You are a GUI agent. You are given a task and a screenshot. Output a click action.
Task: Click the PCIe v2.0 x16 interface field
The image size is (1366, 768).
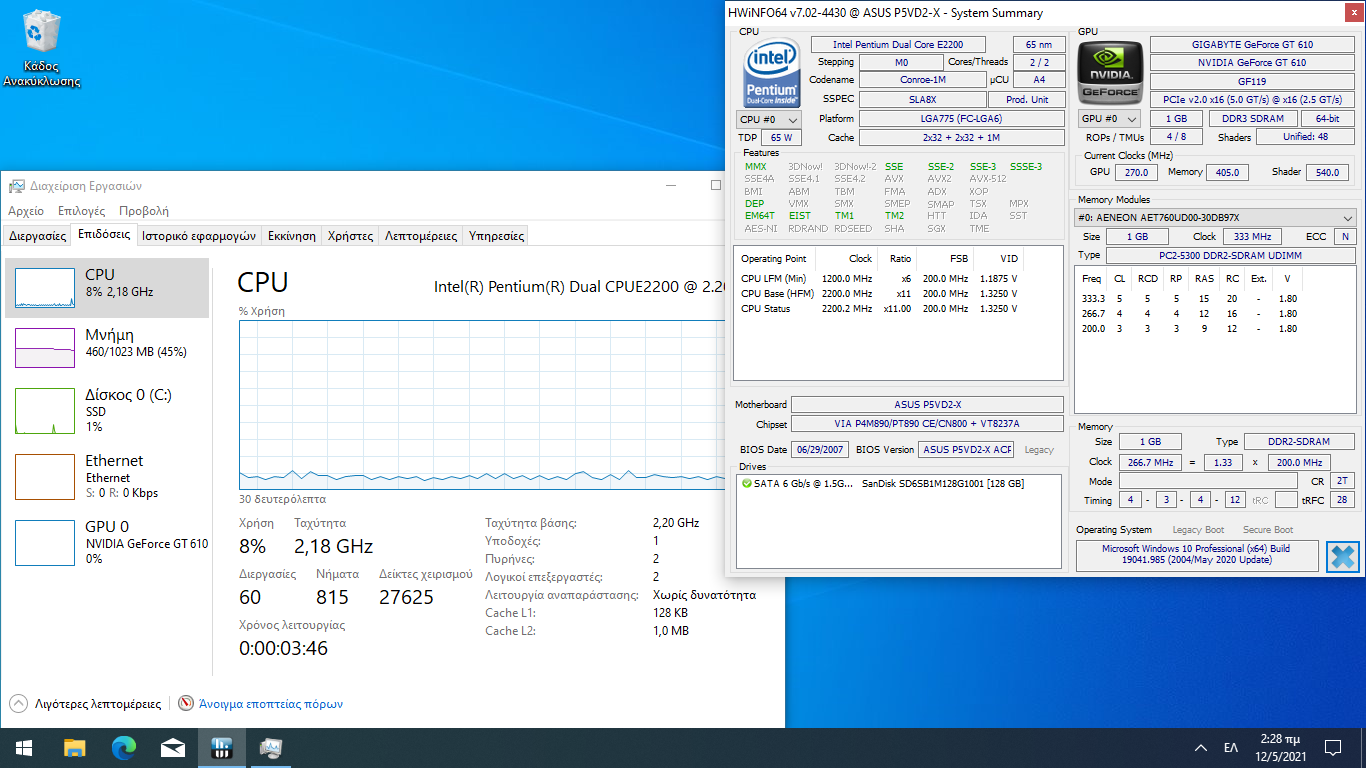click(1253, 100)
